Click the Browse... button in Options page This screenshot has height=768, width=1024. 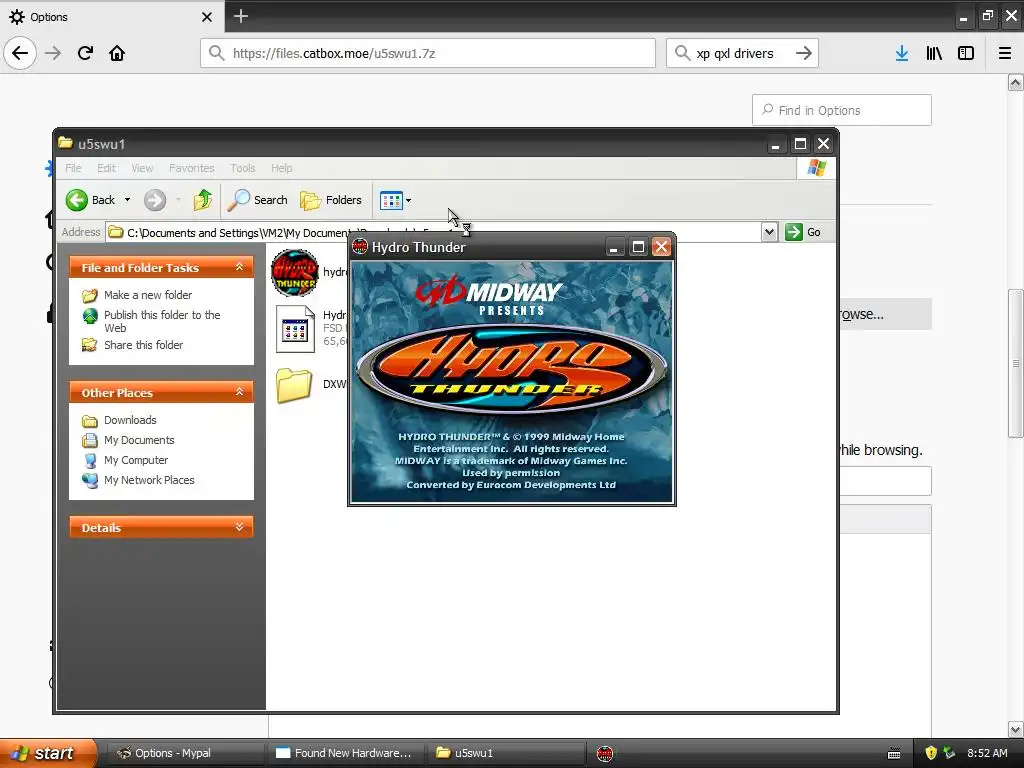tap(885, 314)
